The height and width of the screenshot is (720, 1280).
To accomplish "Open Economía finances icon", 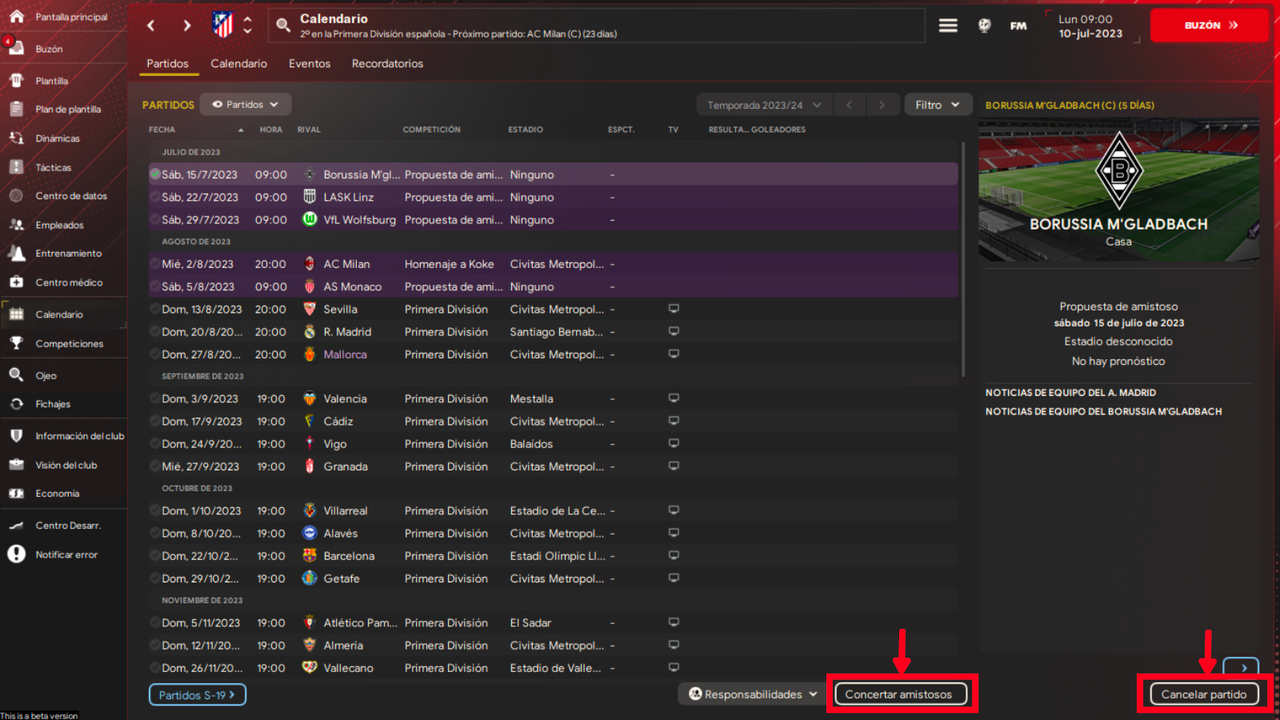I will click(16, 493).
